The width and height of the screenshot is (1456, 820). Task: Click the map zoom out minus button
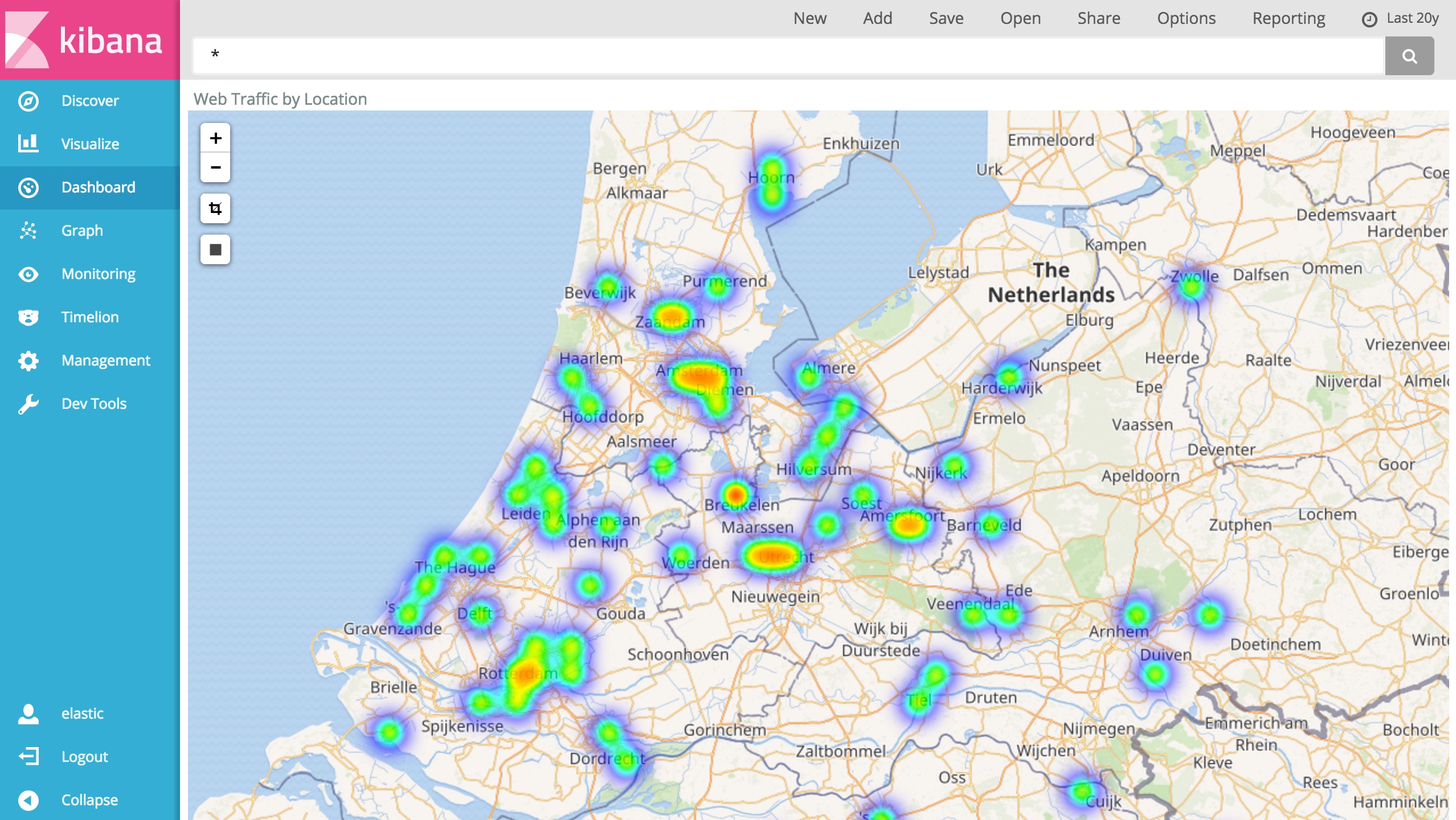215,167
